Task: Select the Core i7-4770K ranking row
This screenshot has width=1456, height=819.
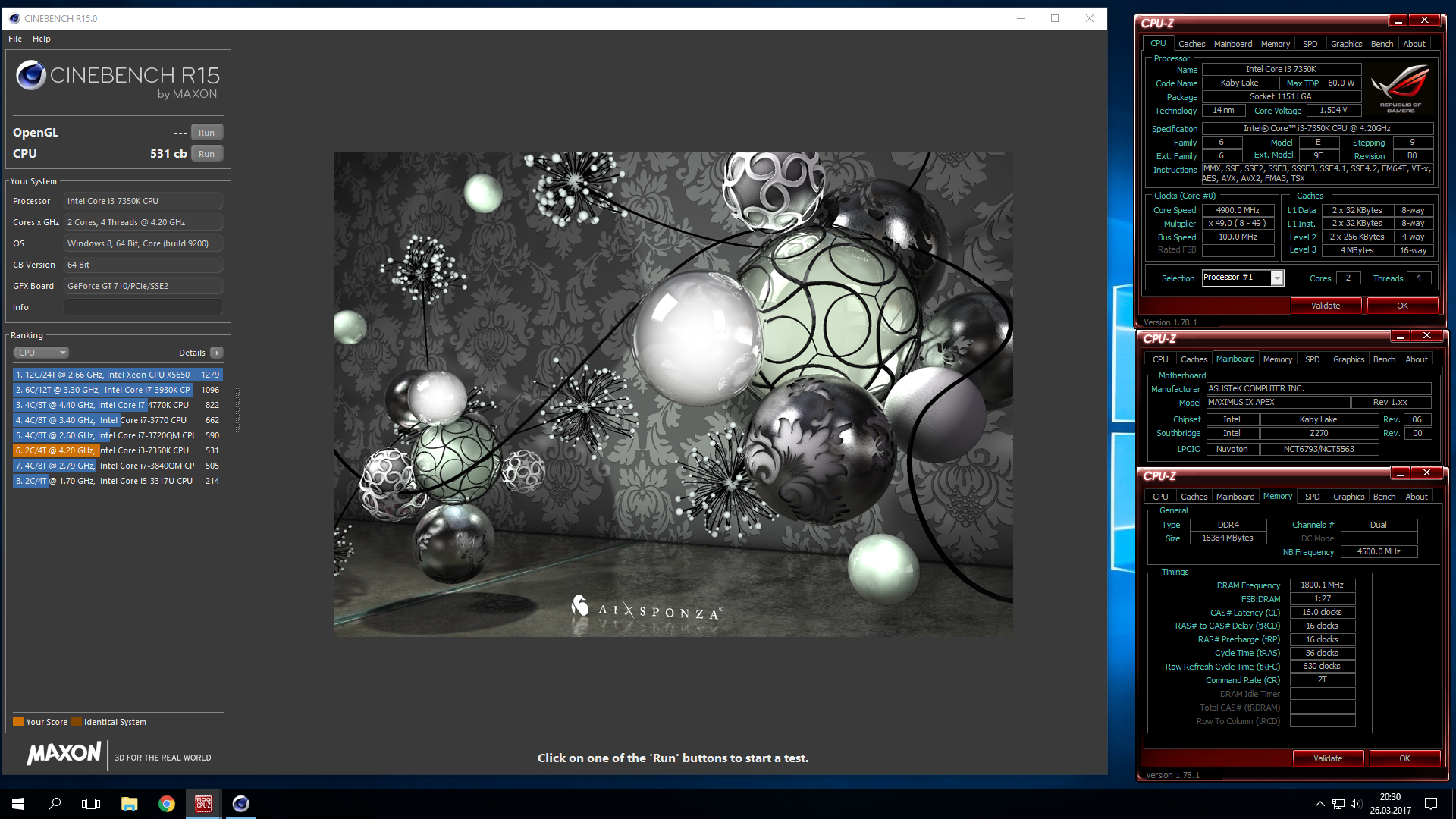Action: pos(118,405)
